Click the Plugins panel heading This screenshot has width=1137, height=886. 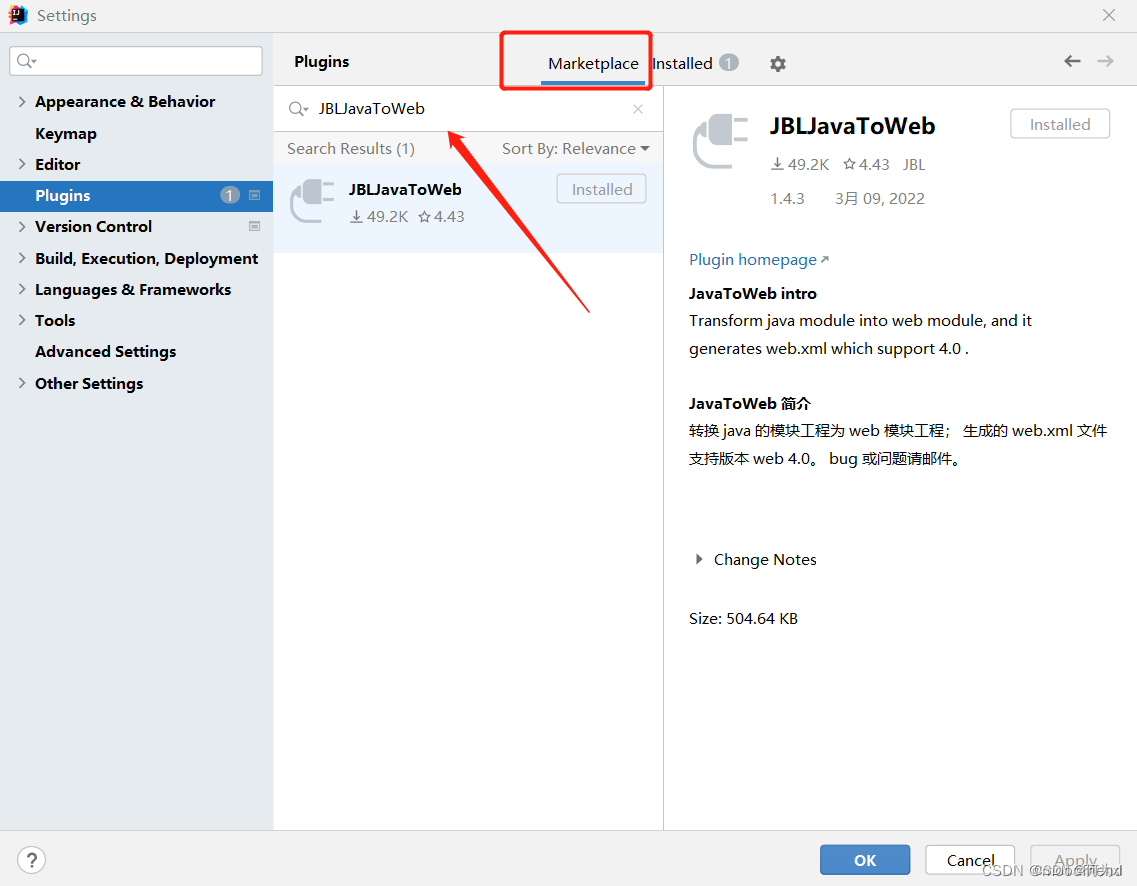(321, 62)
